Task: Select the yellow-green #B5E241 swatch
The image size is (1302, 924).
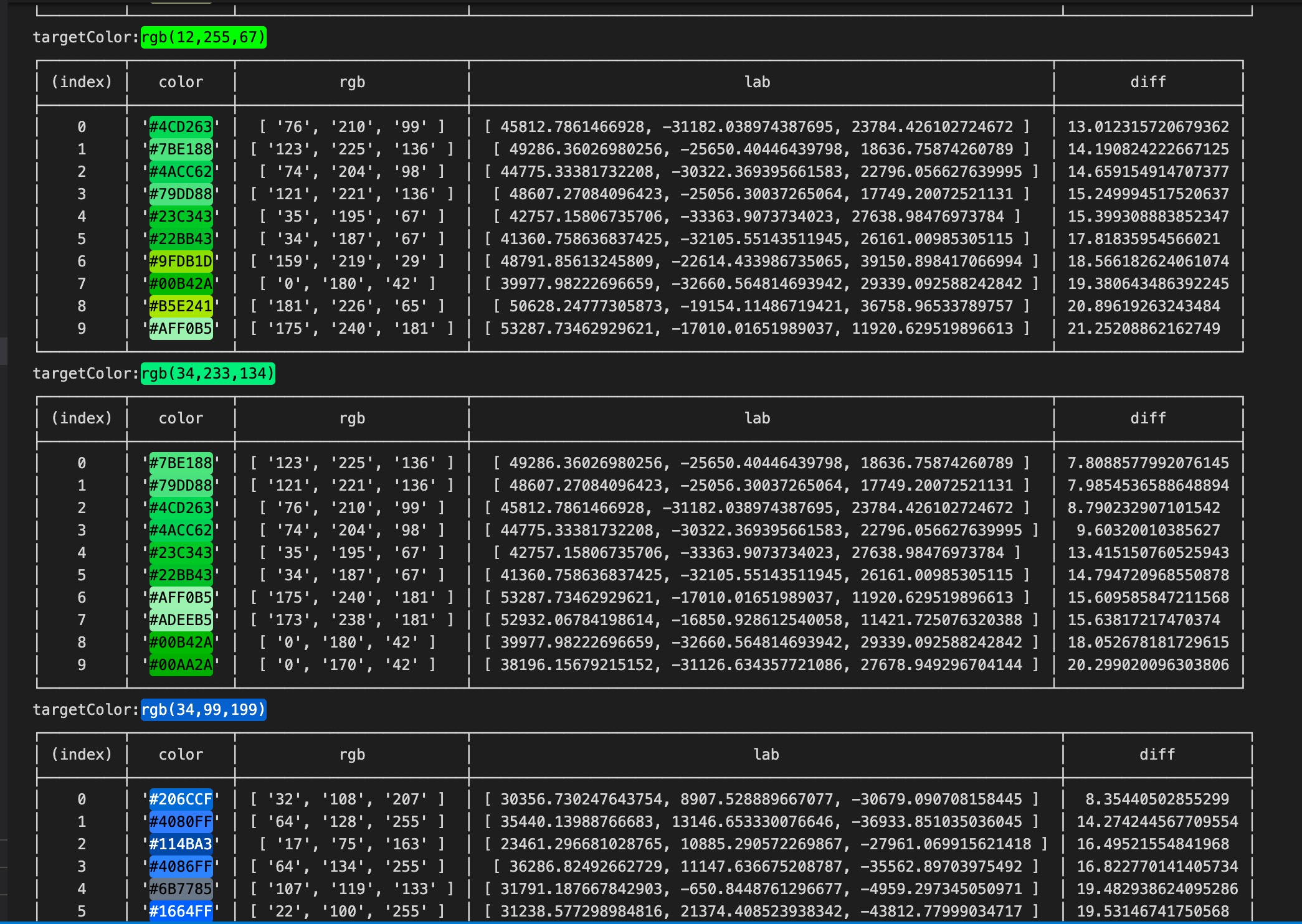Action: [x=181, y=306]
